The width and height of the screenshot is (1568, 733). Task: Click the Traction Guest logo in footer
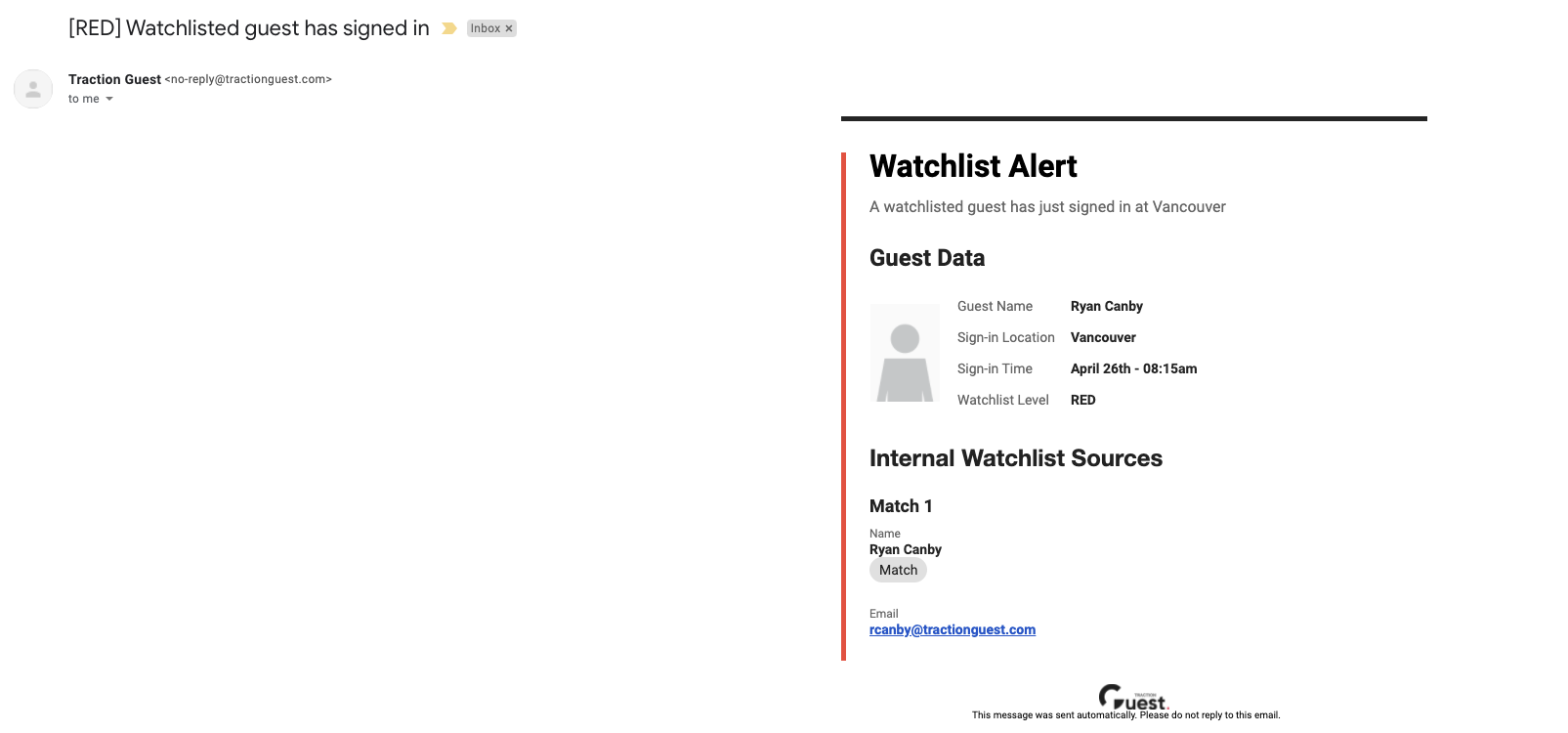pos(1133,697)
